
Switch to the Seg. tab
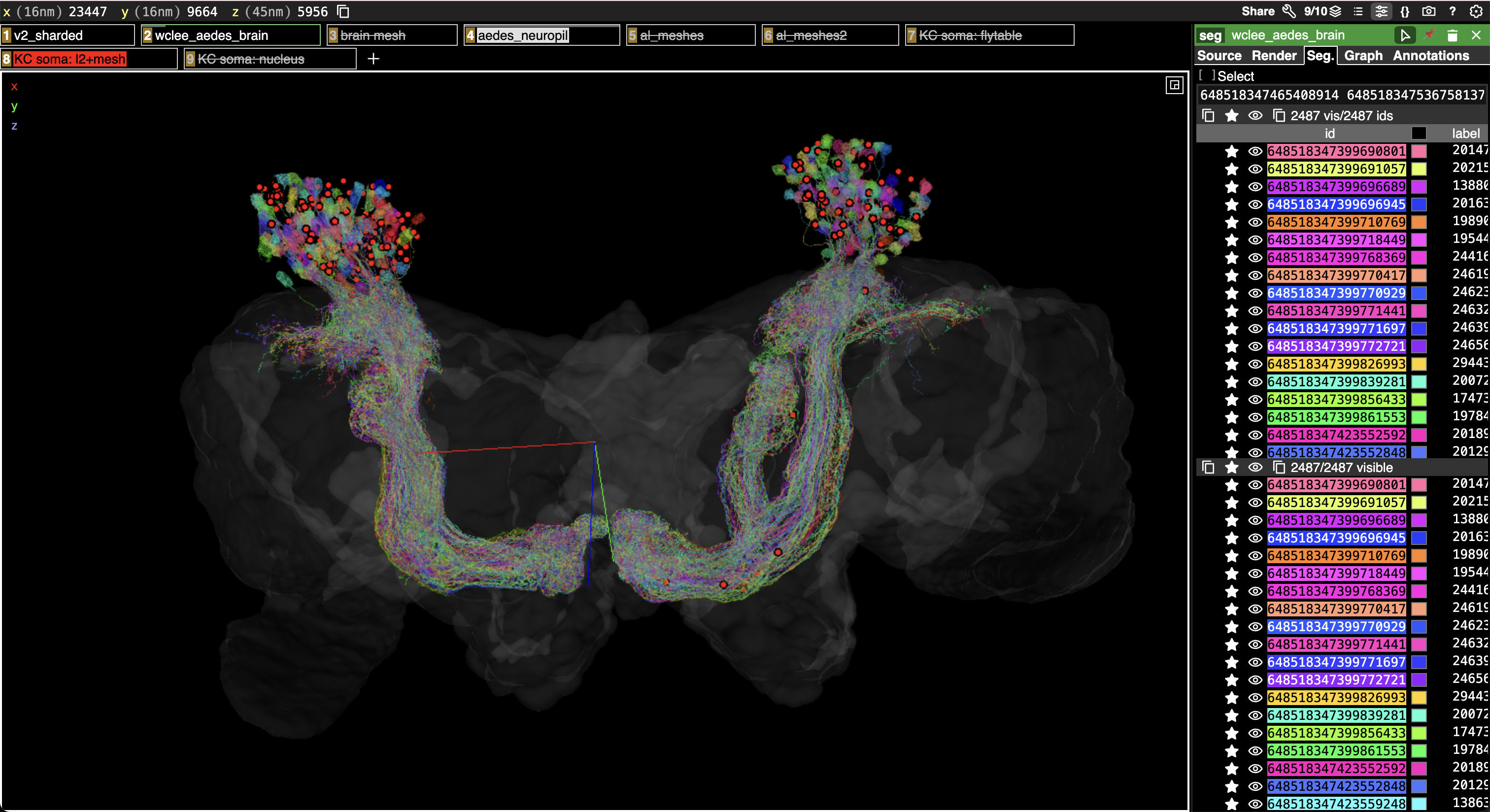1321,56
